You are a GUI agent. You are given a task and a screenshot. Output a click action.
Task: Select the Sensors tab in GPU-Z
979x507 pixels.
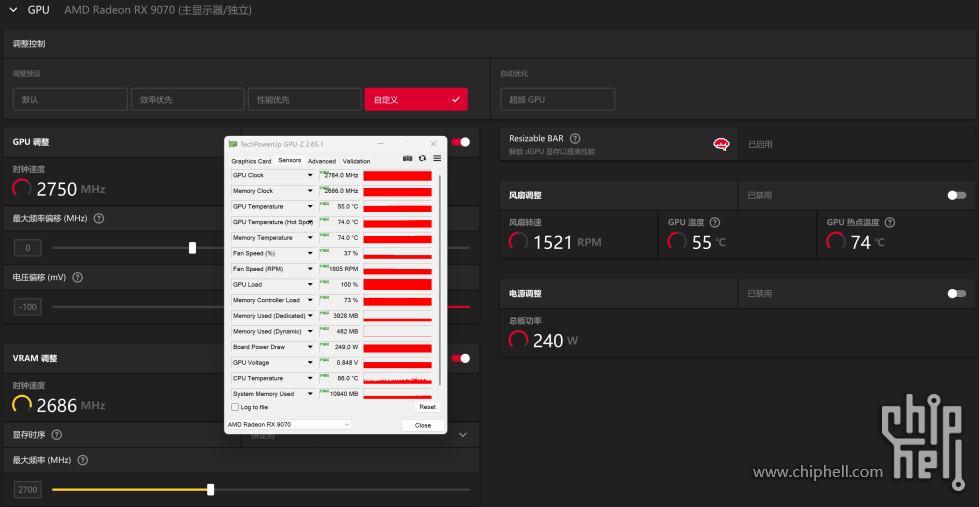(290, 160)
